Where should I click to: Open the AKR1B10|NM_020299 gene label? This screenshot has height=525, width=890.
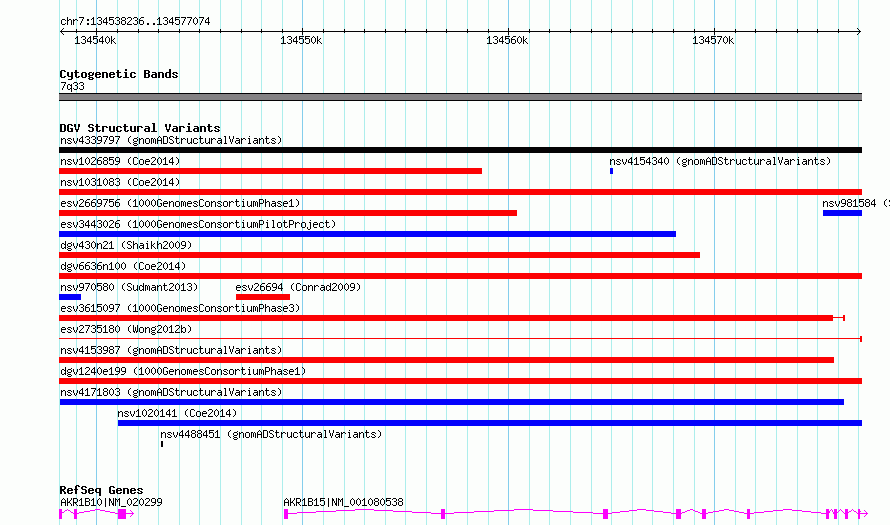click(111, 502)
